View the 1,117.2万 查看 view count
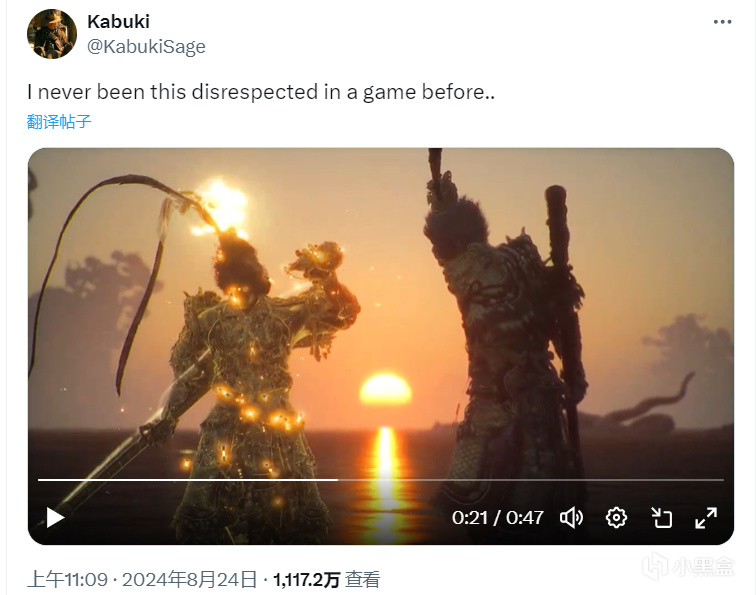The image size is (756, 595). pos(326,579)
